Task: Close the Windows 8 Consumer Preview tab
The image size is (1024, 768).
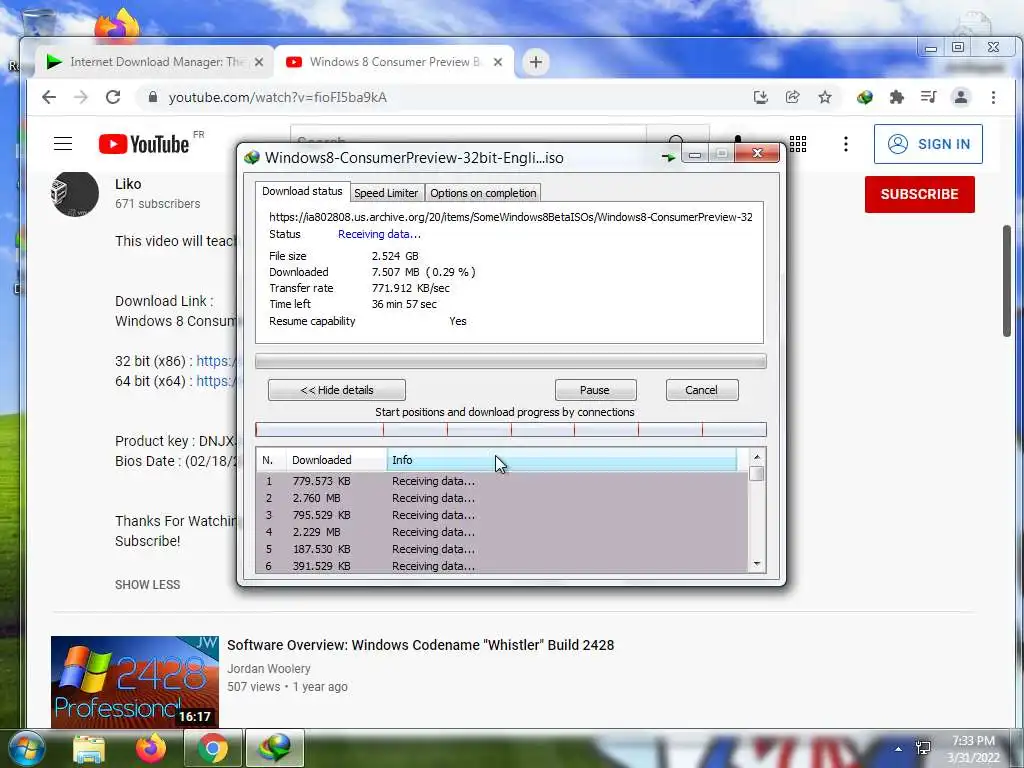Action: [x=498, y=62]
